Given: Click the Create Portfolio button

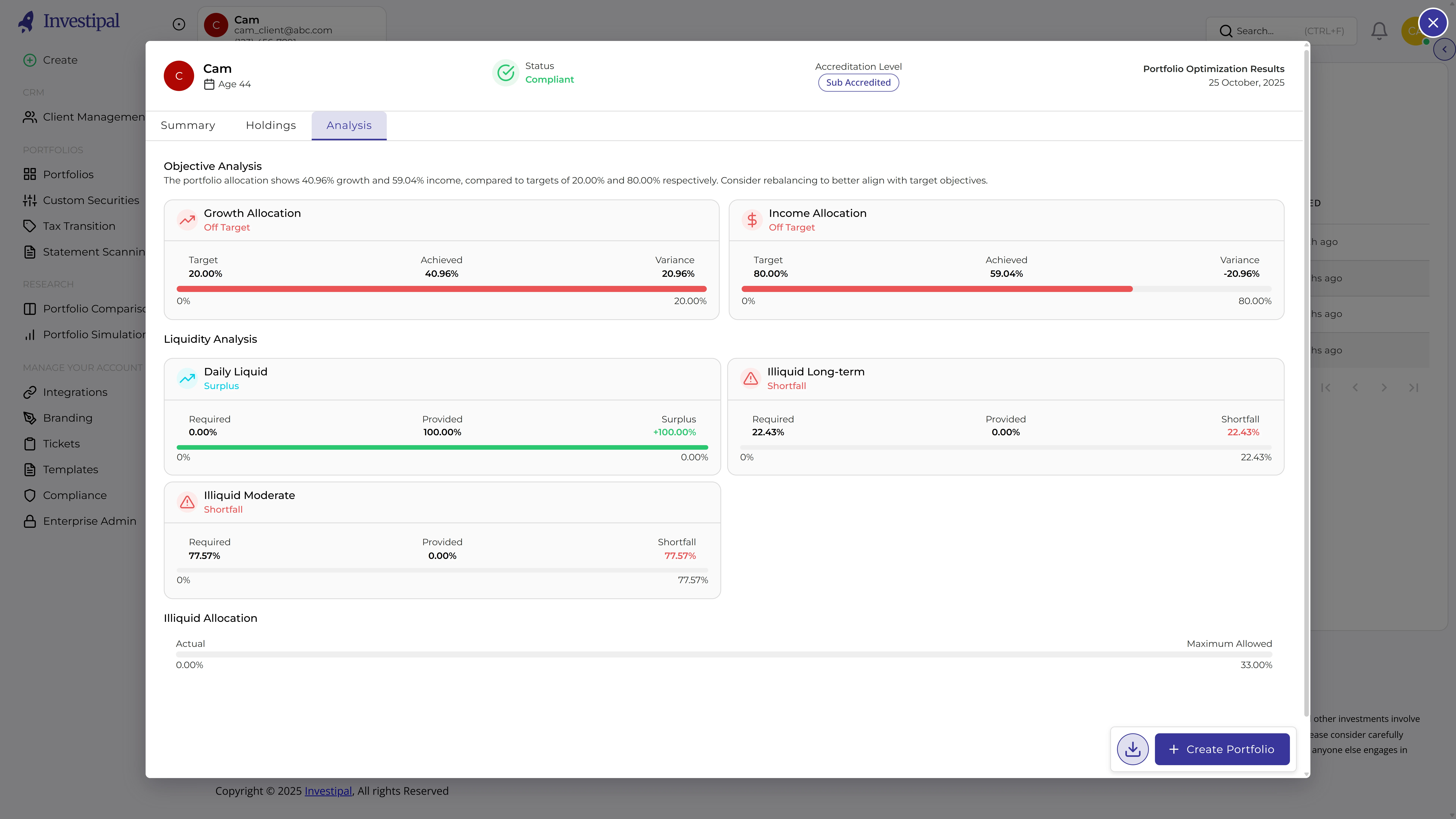Looking at the screenshot, I should point(1222,749).
